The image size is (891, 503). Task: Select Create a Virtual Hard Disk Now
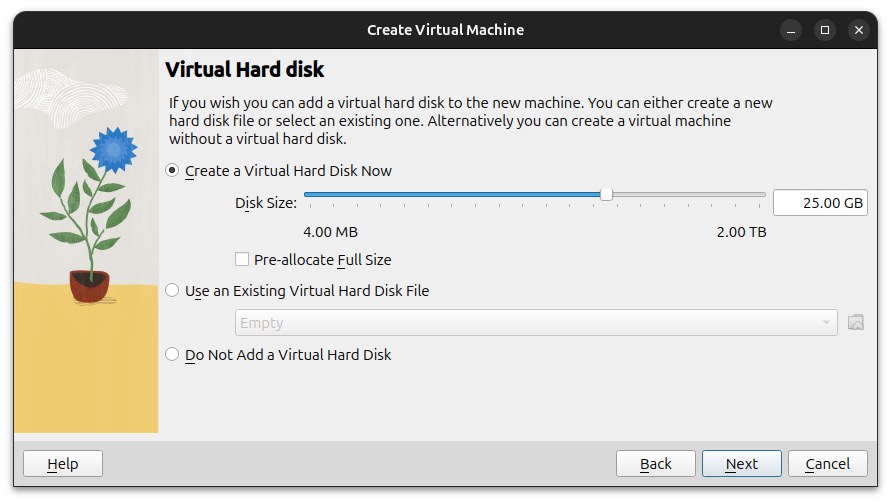tap(173, 171)
